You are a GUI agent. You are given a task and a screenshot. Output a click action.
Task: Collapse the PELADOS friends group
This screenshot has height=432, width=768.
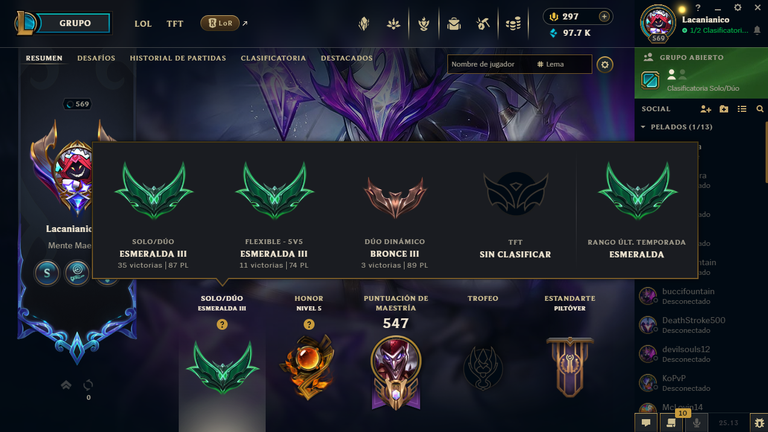tap(643, 127)
